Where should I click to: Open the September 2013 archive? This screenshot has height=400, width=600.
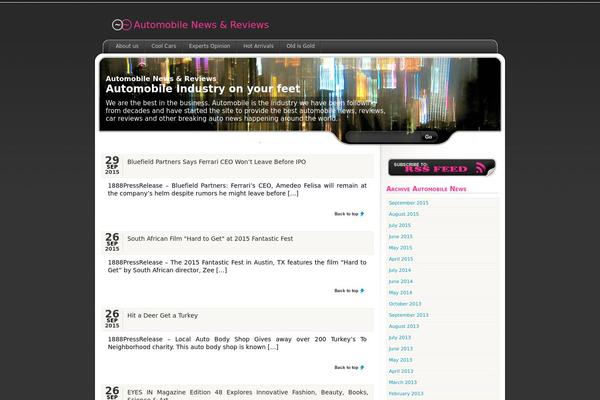coord(408,315)
